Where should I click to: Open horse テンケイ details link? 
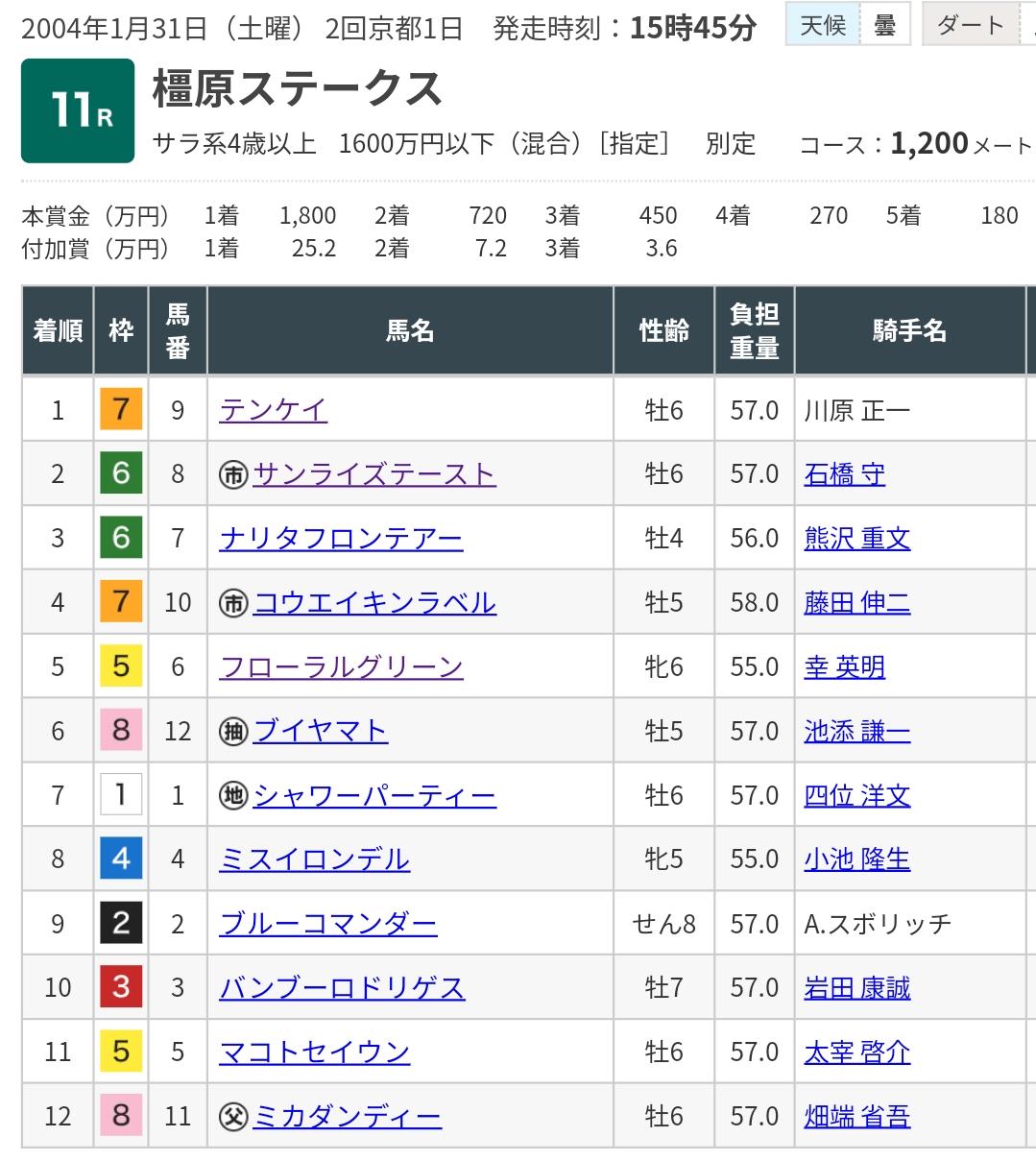[274, 410]
